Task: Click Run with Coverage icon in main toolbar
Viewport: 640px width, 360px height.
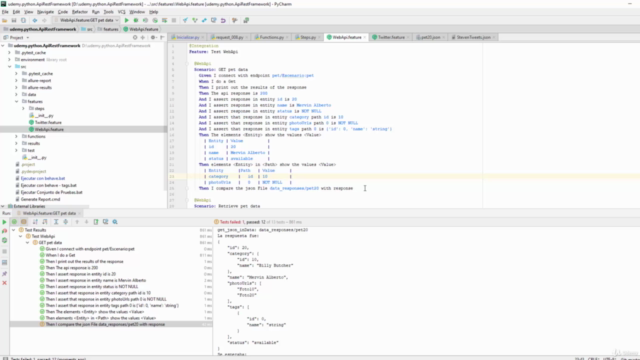Action: pos(145,20)
